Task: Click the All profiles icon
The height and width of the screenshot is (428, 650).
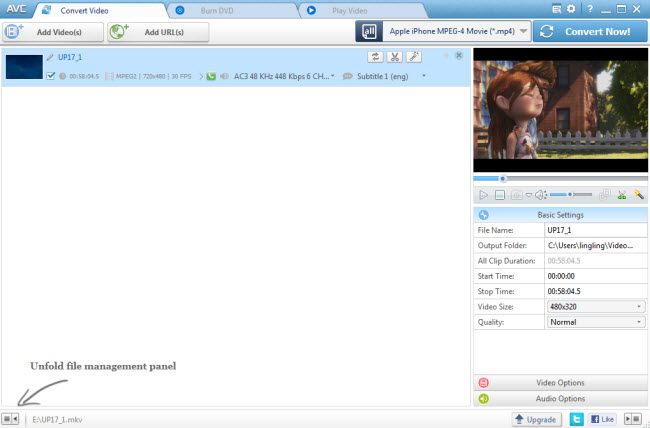Action: 369,31
